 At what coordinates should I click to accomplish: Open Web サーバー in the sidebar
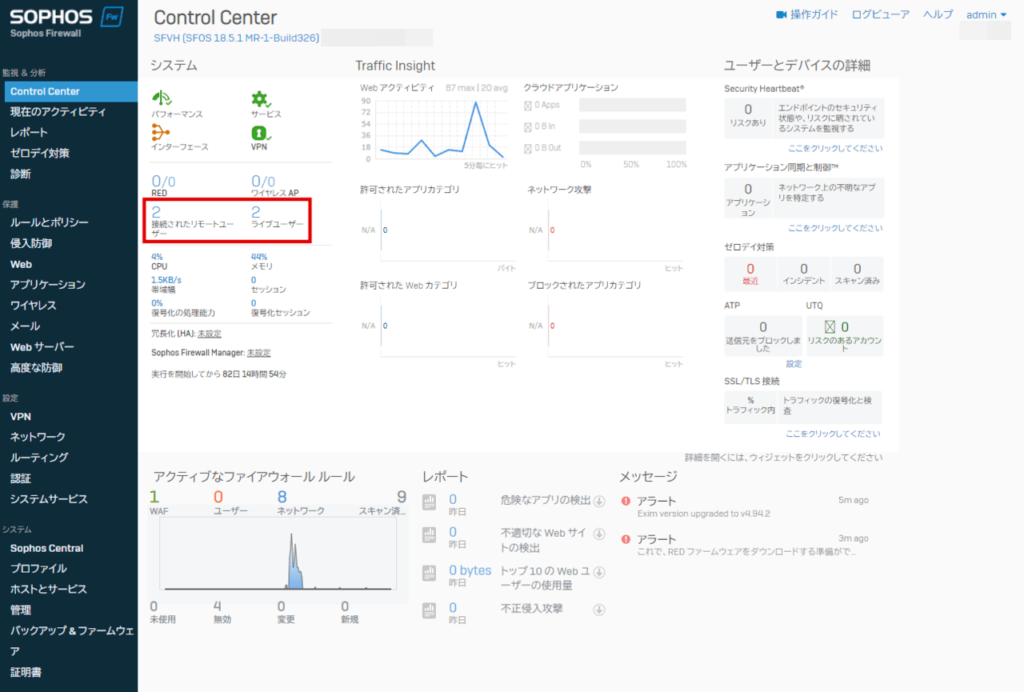[x=42, y=347]
